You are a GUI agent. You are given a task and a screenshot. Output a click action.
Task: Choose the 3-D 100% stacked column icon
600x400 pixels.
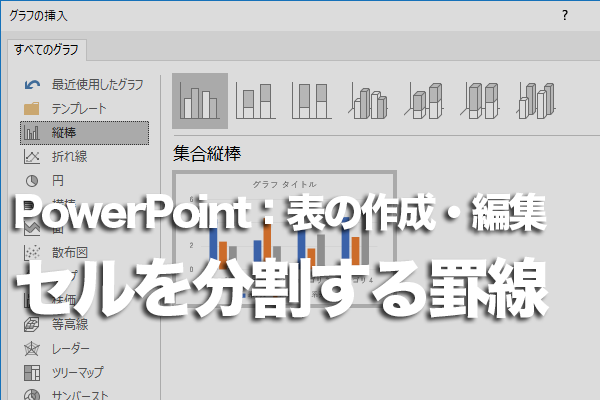click(x=480, y=101)
